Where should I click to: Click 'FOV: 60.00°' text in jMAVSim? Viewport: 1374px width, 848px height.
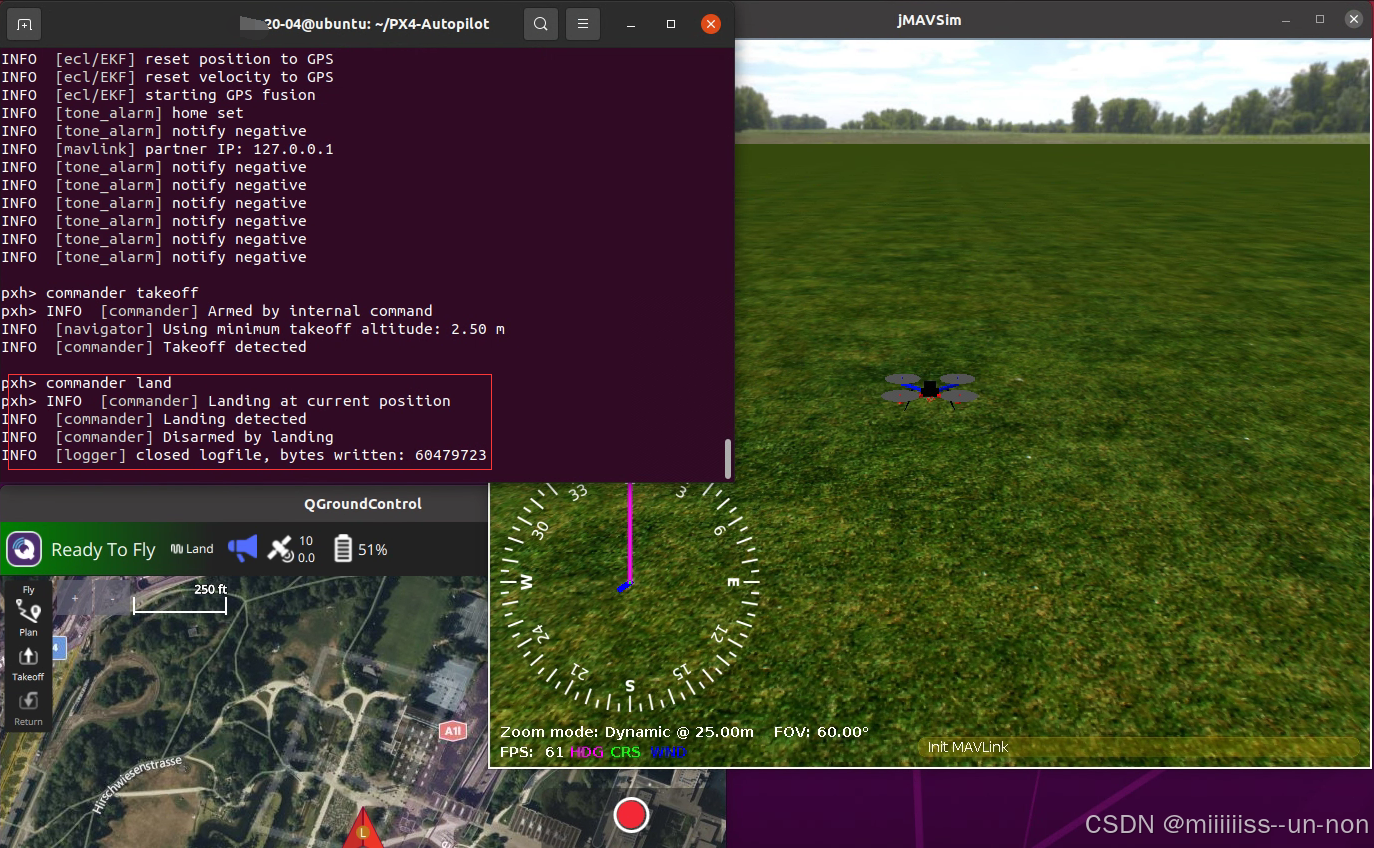pyautogui.click(x=821, y=732)
